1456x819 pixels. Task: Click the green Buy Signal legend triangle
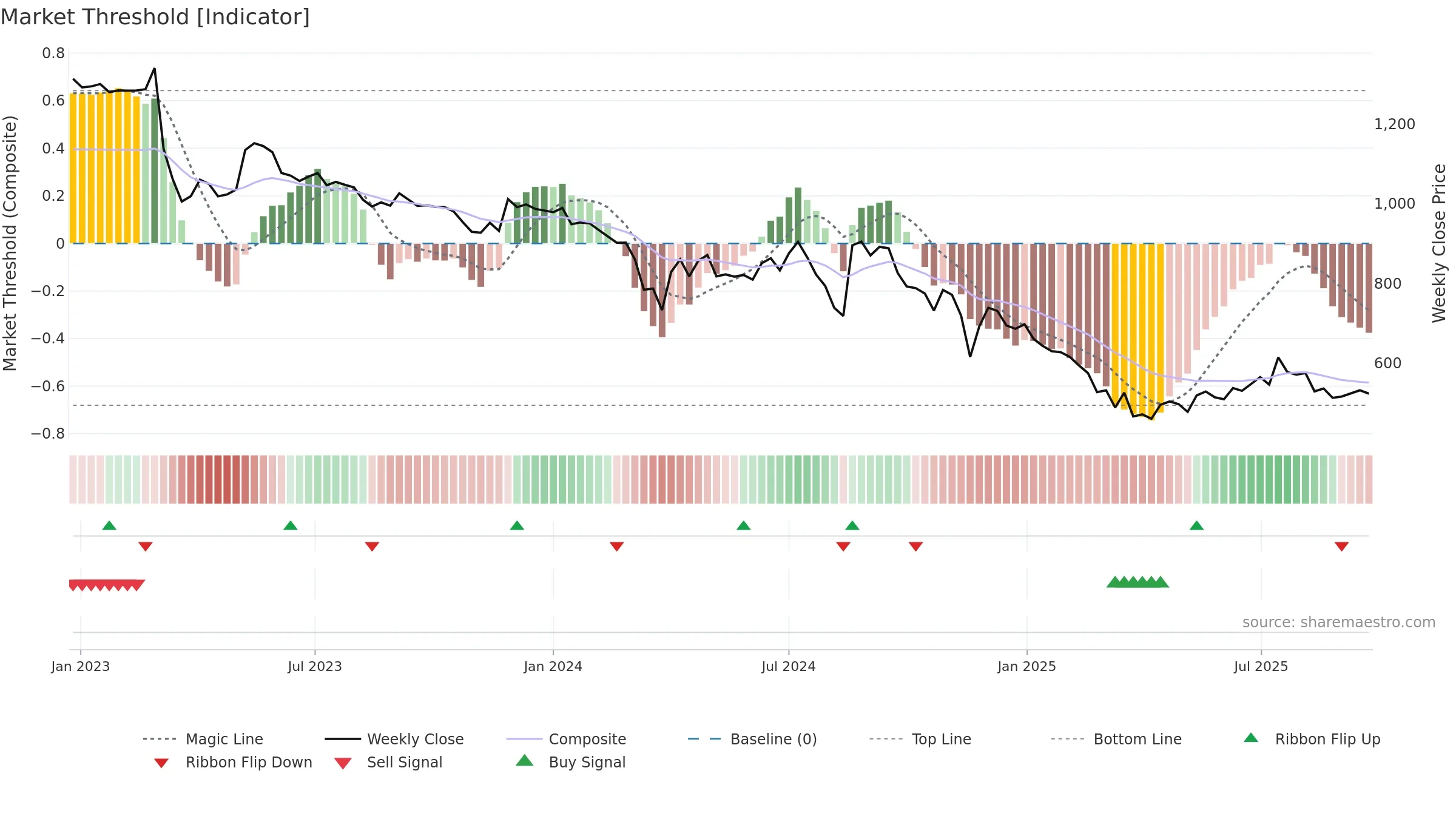coord(525,760)
